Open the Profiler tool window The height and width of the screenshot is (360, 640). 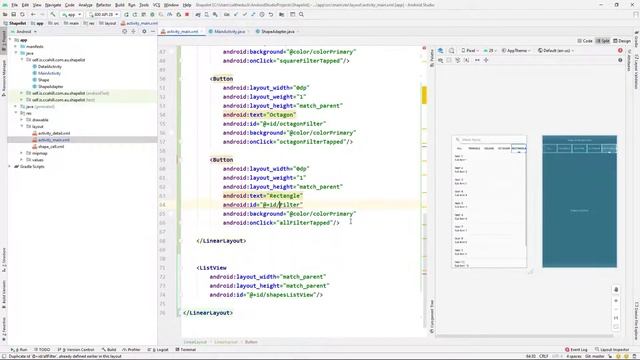131,350
